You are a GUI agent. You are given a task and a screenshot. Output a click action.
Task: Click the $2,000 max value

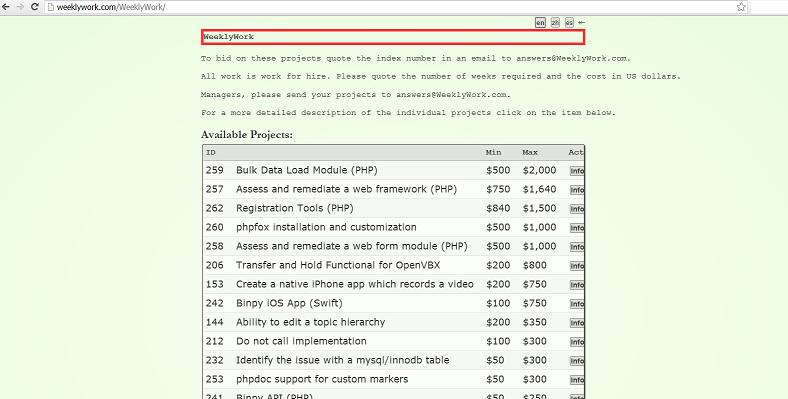539,170
